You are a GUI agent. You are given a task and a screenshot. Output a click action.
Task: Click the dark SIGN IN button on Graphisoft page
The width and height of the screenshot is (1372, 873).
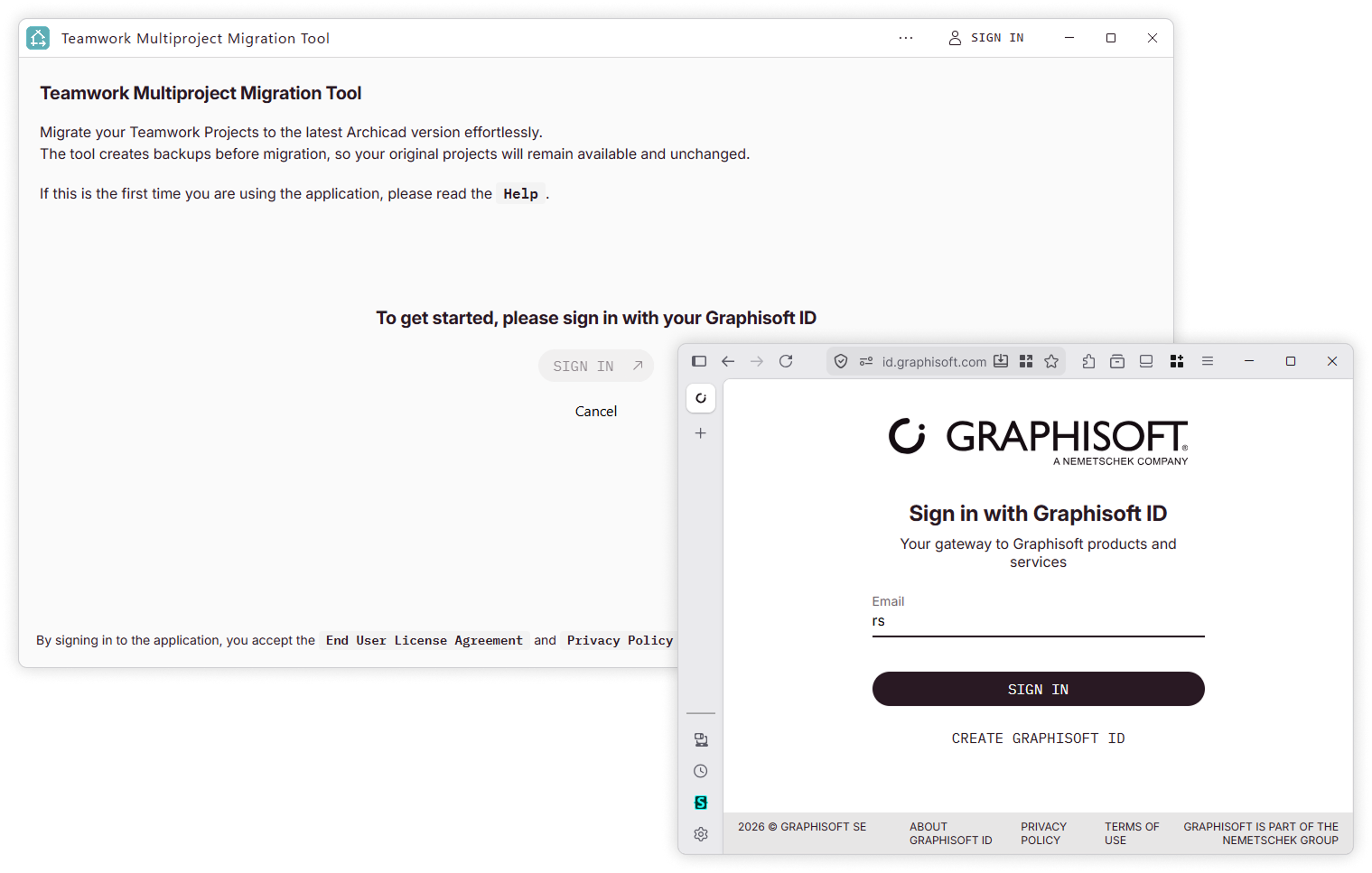(x=1038, y=689)
